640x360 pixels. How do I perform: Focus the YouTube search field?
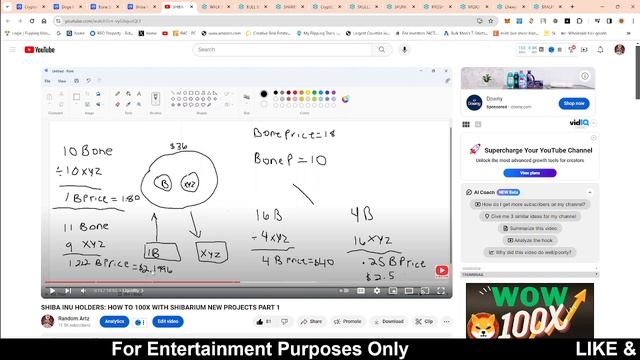pos(282,50)
